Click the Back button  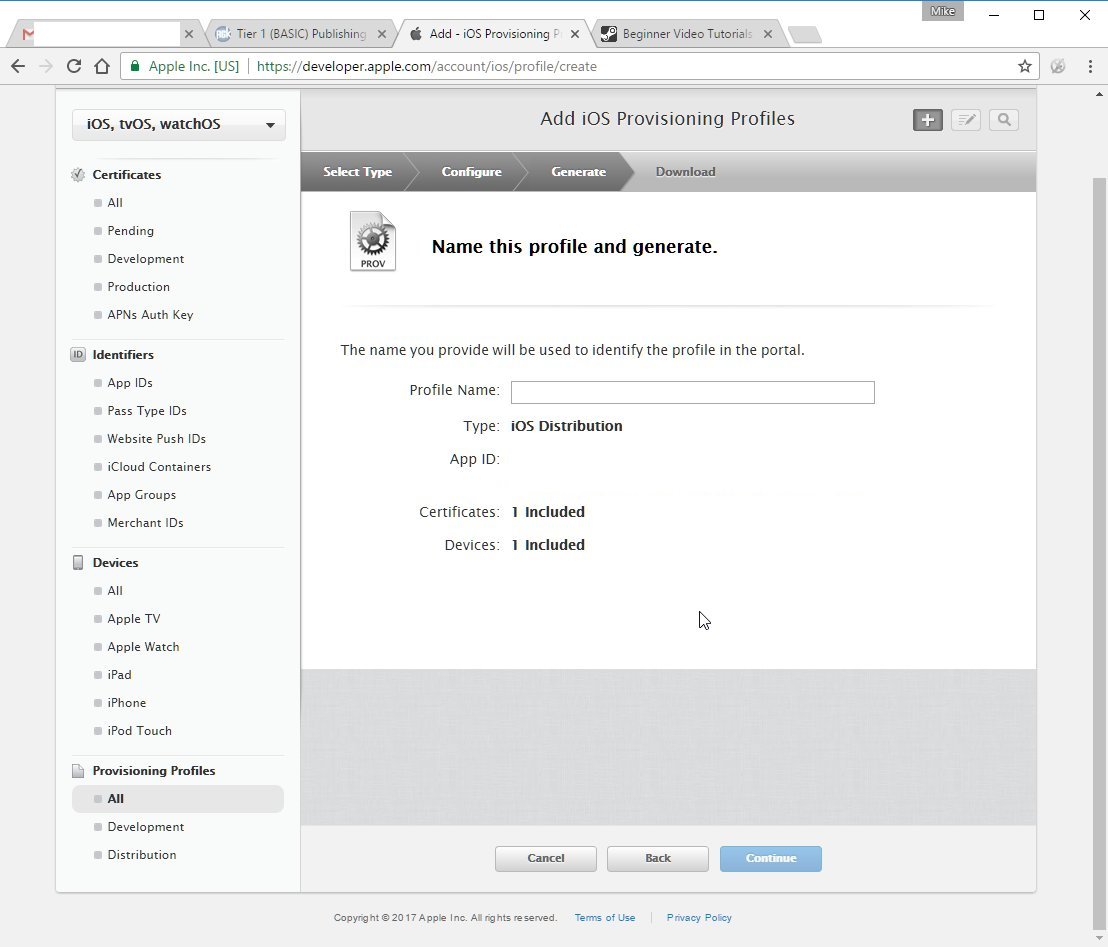(x=658, y=859)
